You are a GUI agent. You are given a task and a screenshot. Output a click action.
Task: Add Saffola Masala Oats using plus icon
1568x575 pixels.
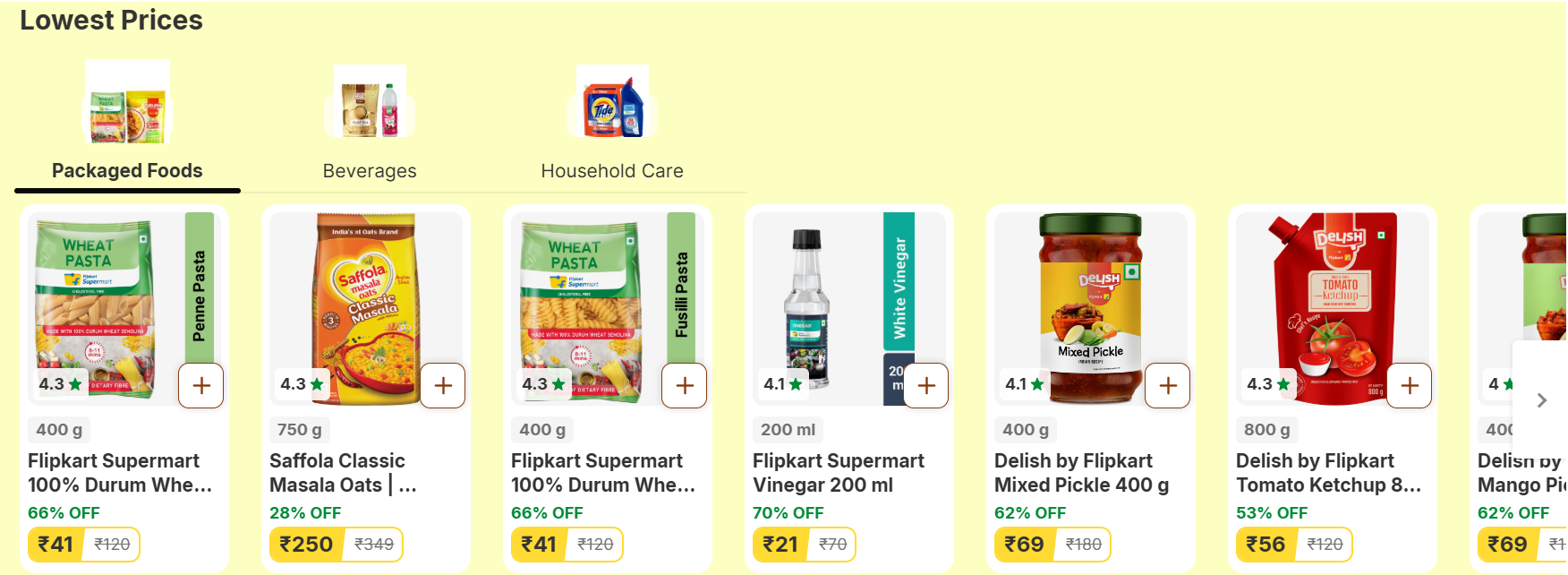click(443, 386)
